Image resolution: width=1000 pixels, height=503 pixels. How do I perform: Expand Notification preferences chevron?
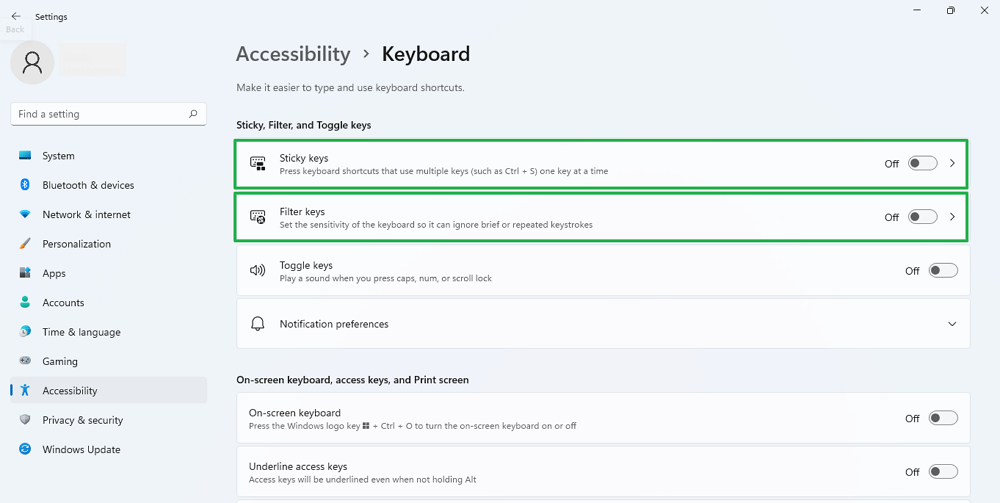(x=952, y=324)
